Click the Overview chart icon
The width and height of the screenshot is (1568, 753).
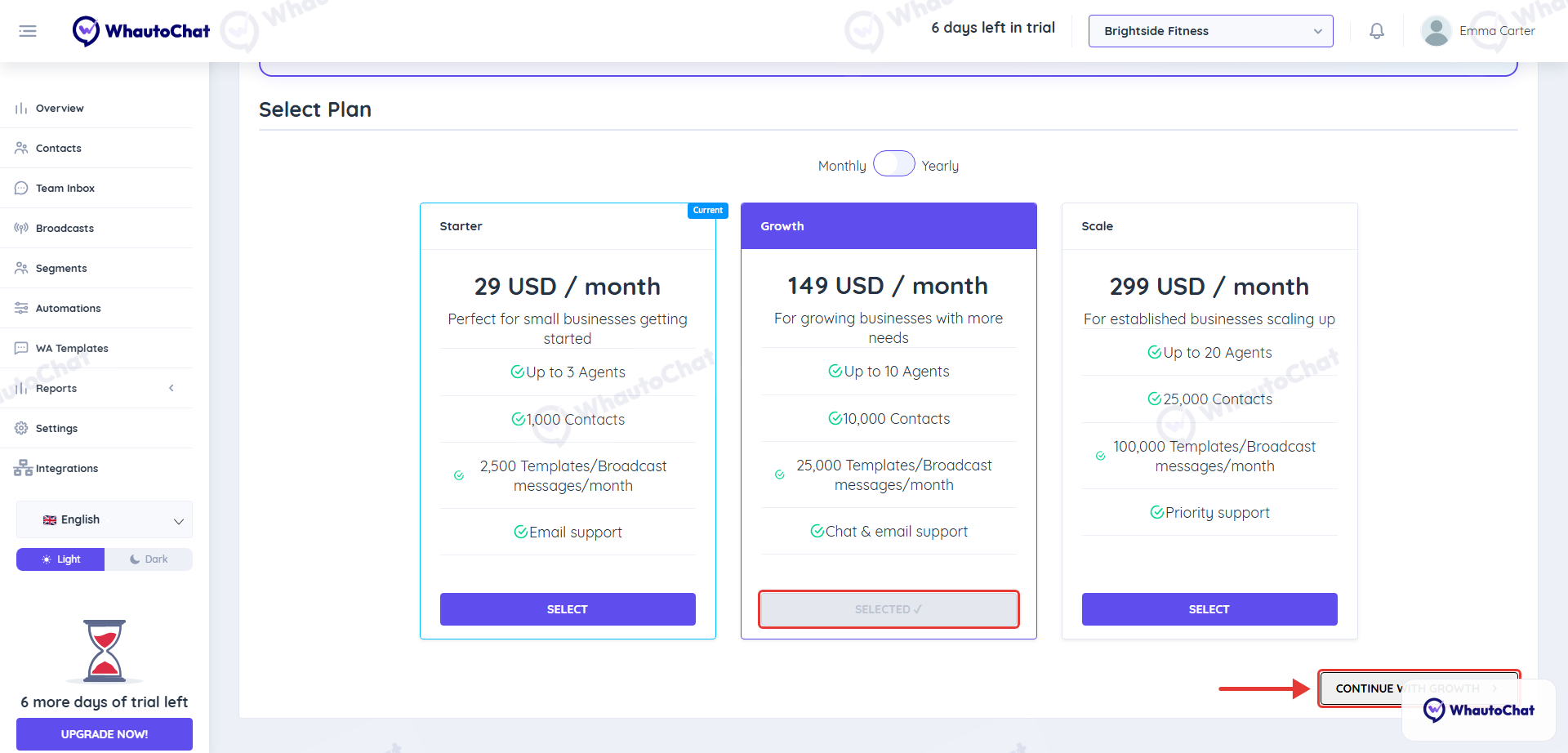pos(21,108)
